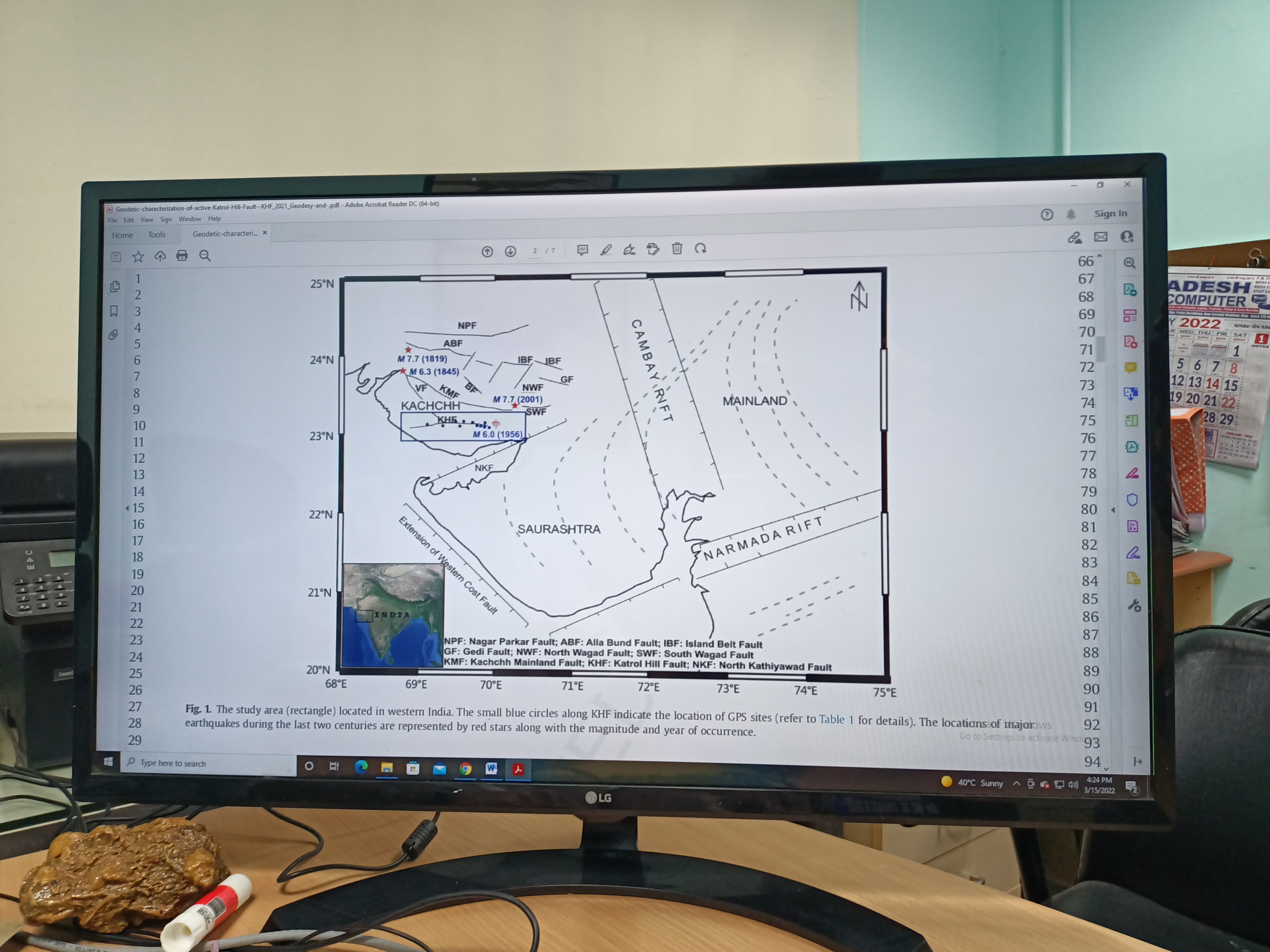Click the Type here to search box

[208, 763]
